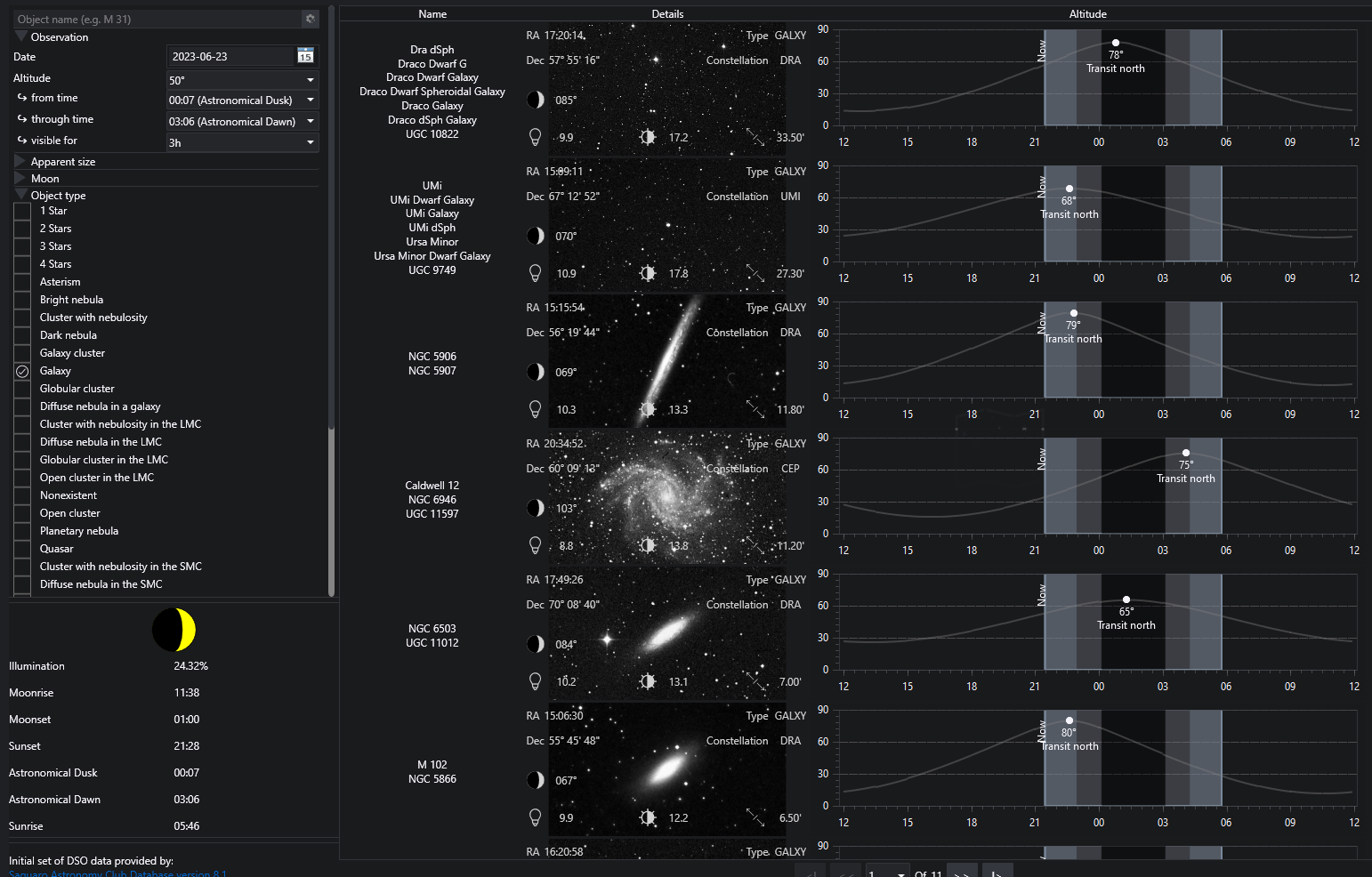This screenshot has width=1372, height=877.
Task: Click size arrows icon for NGC 5907
Action: coord(755,409)
